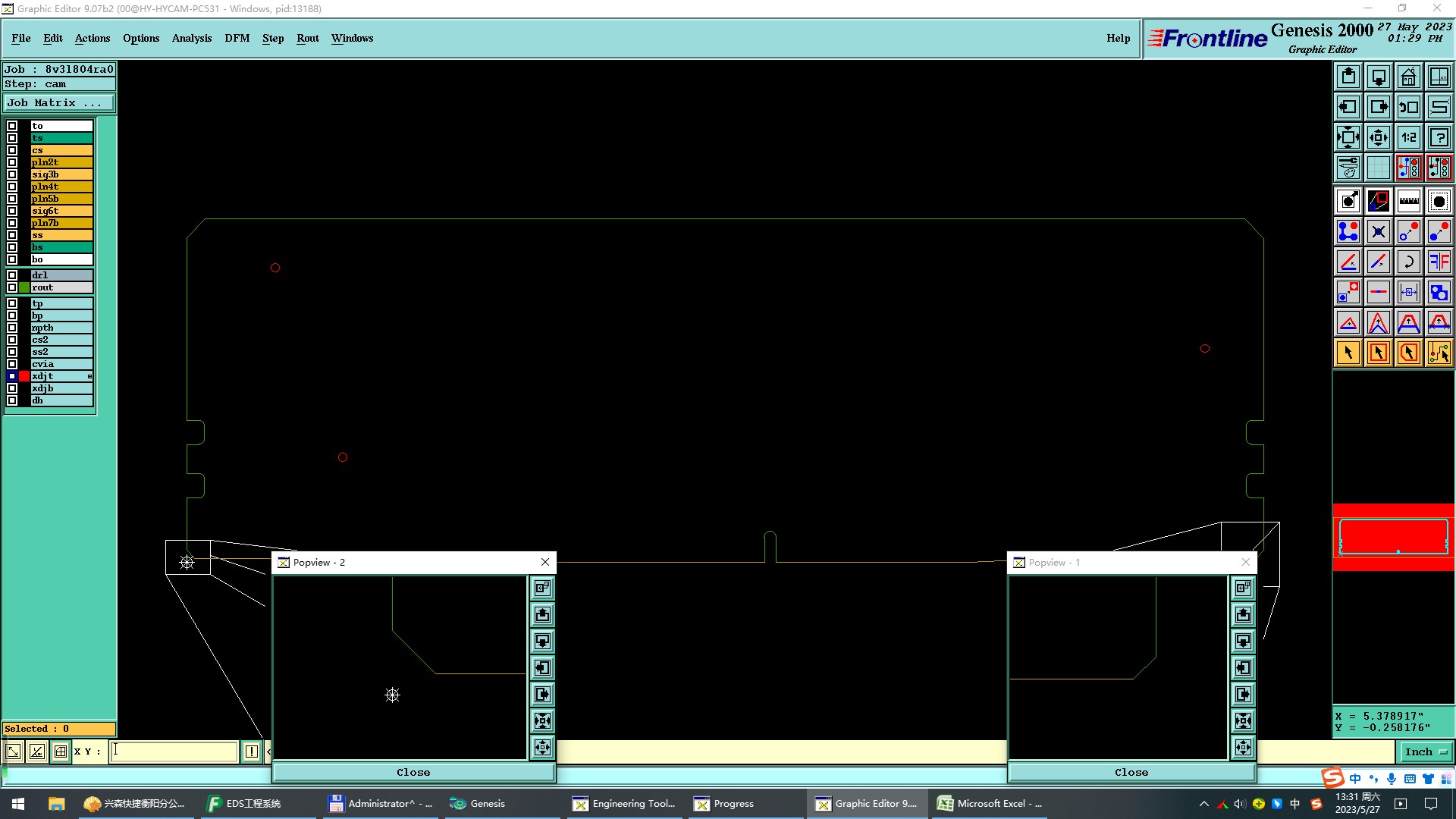Expand the xdjt layer marker
Viewport: 1456px width, 819px height.
click(89, 376)
